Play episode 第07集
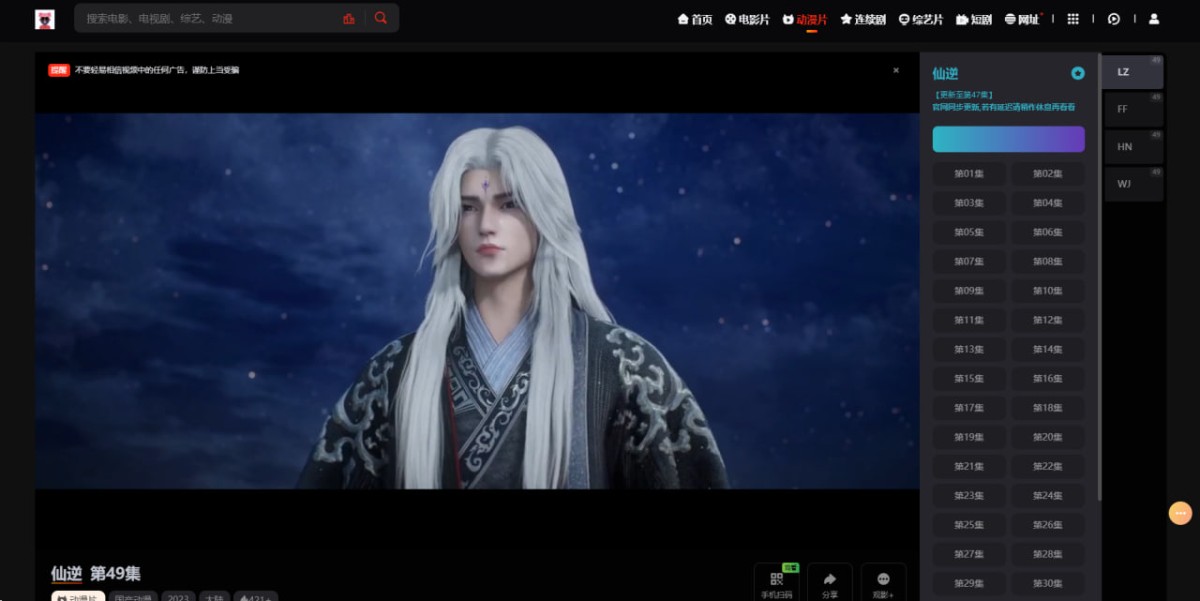This screenshot has height=601, width=1200. (x=969, y=262)
